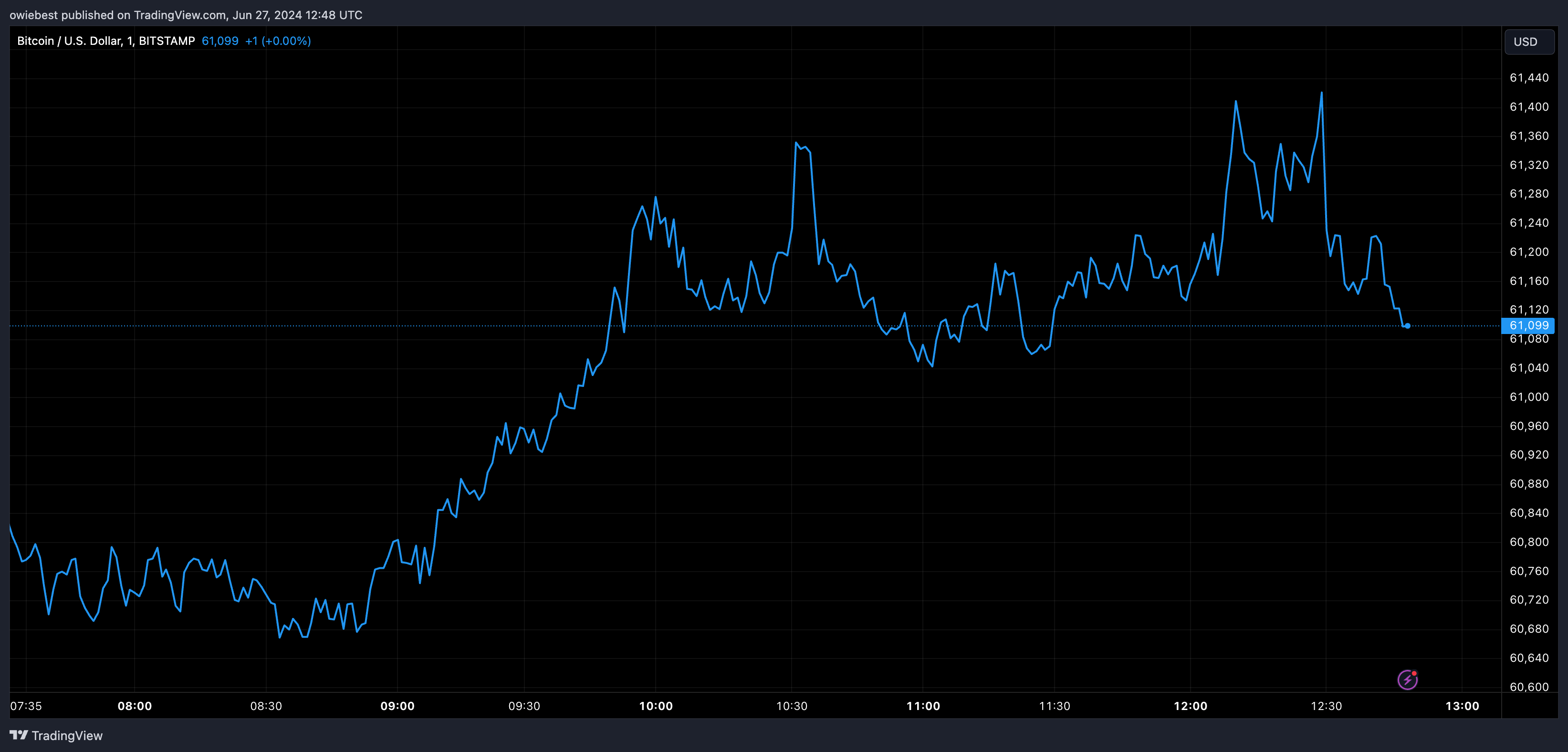Click the 60,600 price scale label
1568x752 pixels.
[x=1528, y=687]
